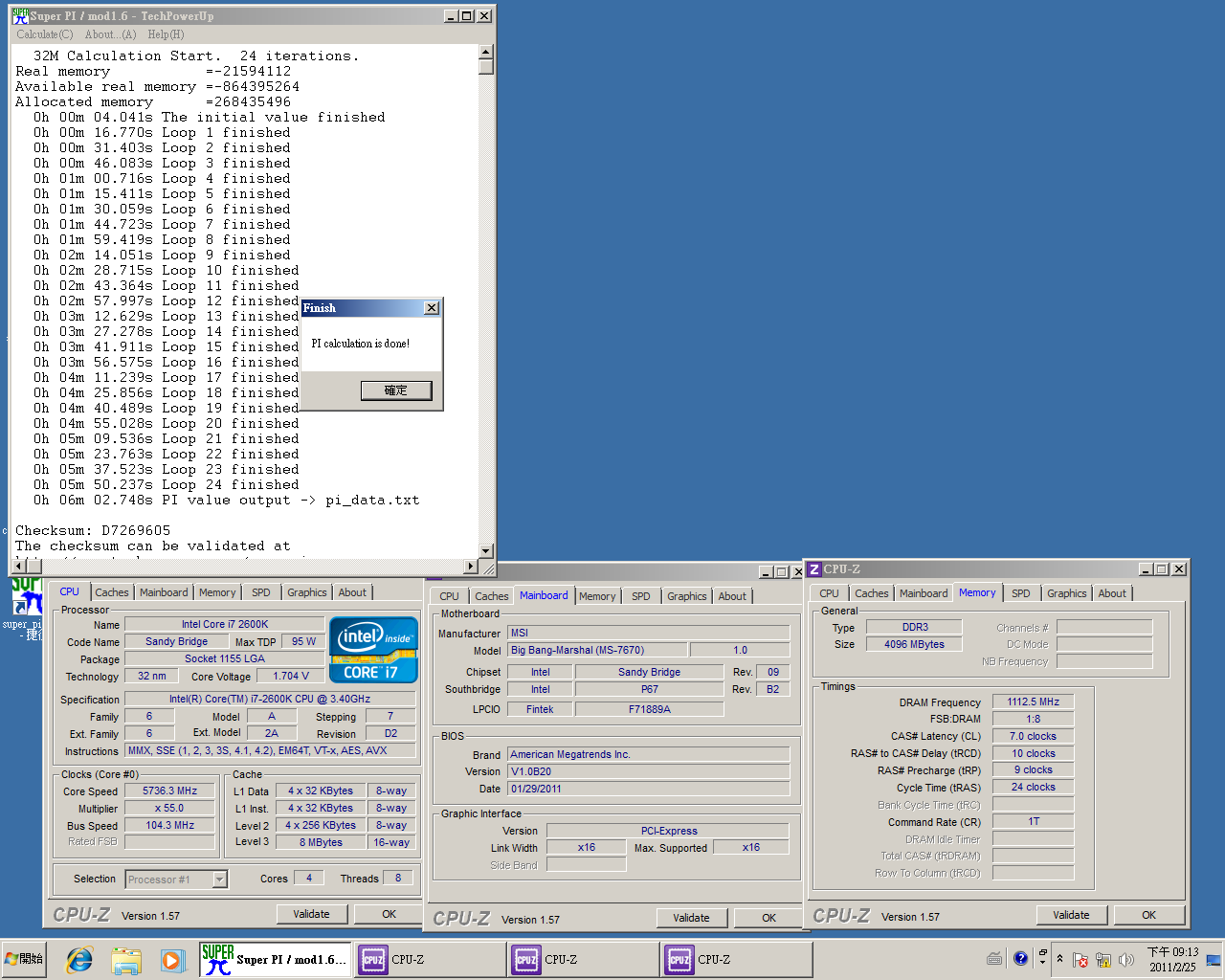Click right arrow of Super PI horizontal scrollbar
Image resolution: width=1225 pixels, height=980 pixels.
tap(470, 567)
